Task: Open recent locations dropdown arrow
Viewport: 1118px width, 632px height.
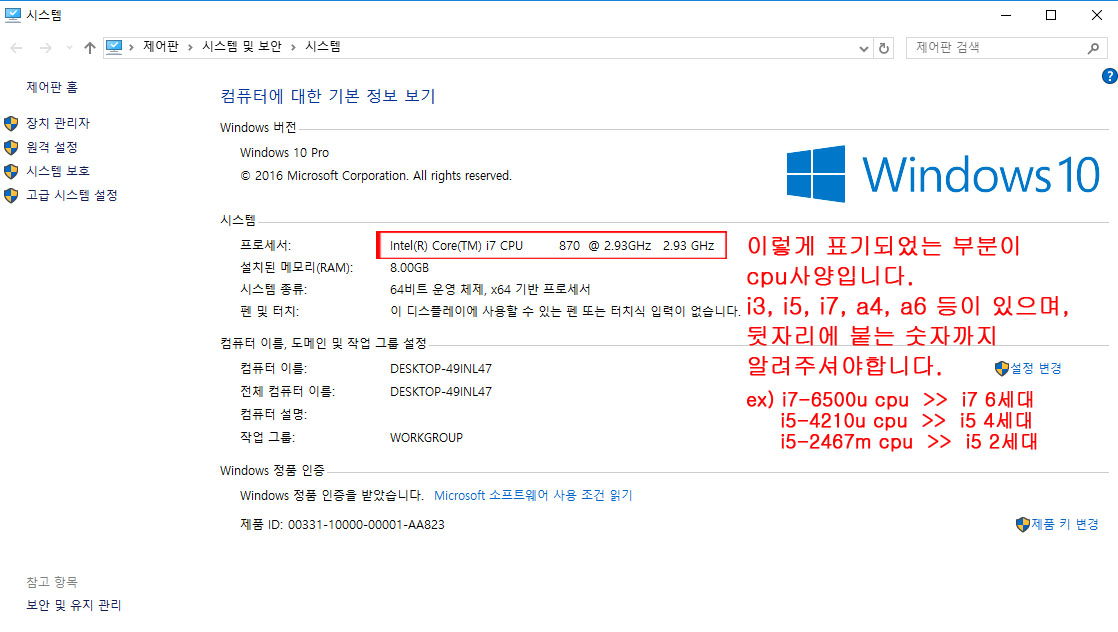Action: [69, 48]
